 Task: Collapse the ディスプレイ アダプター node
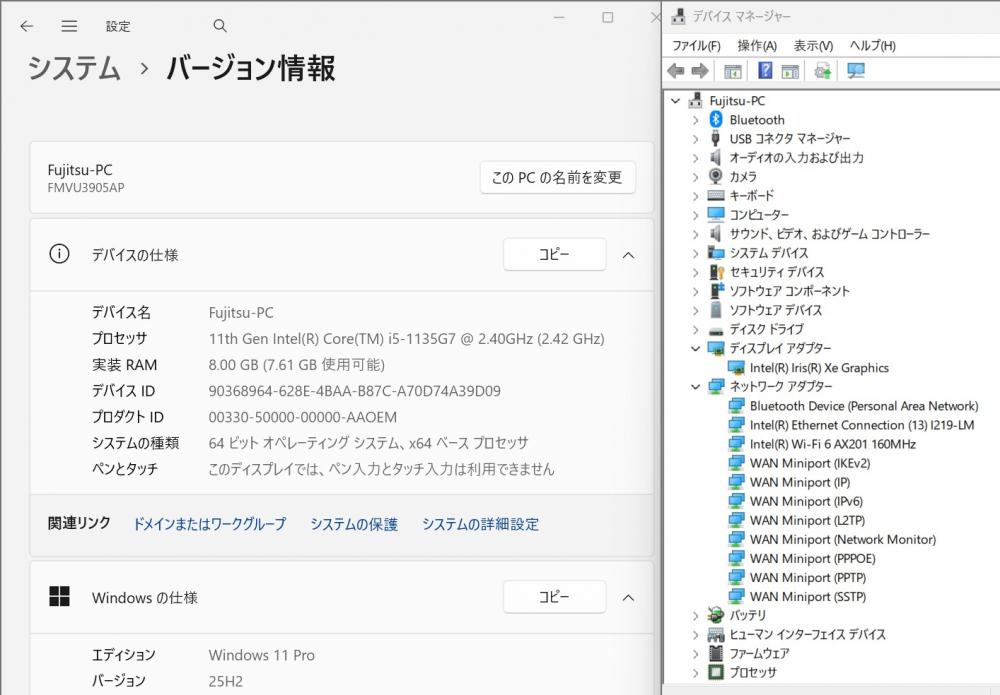pos(696,349)
